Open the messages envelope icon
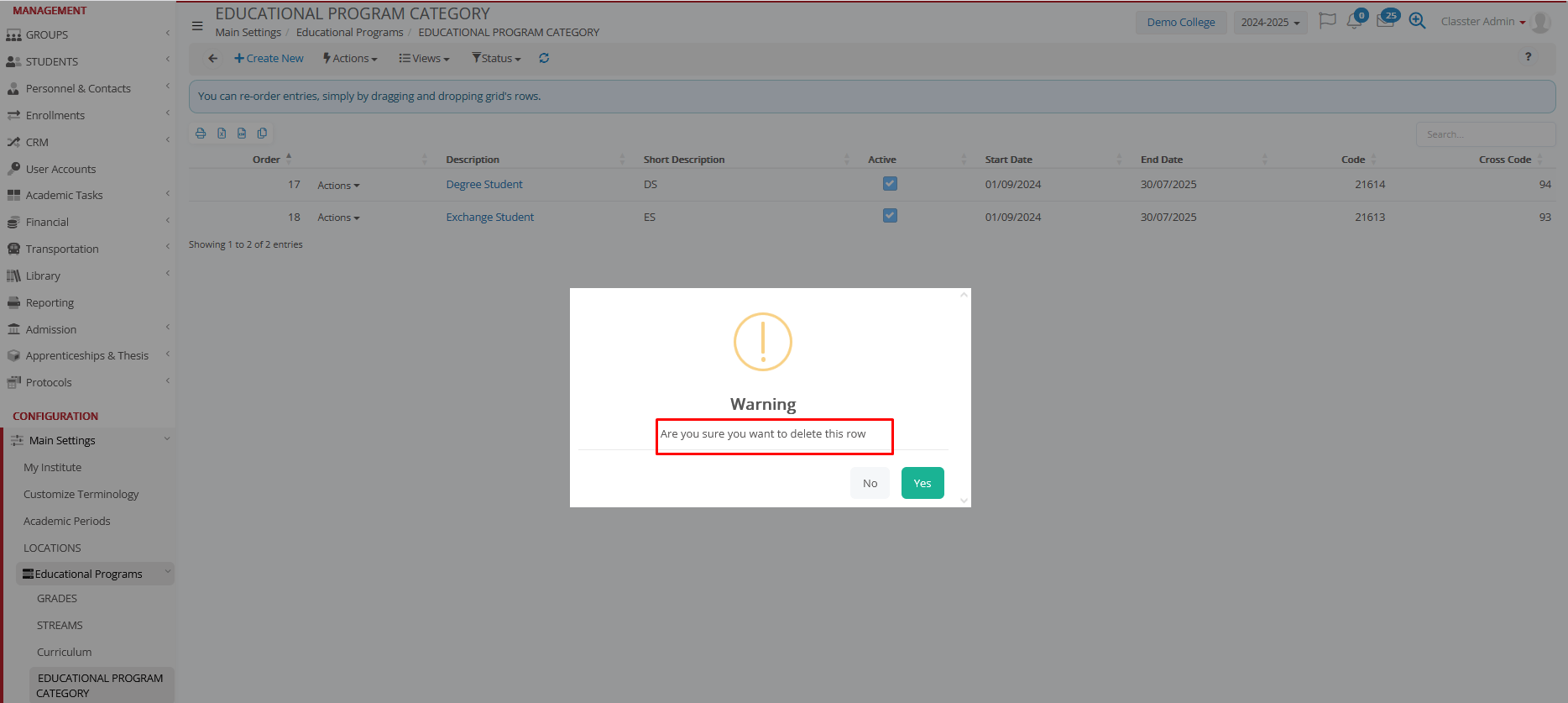 [x=1385, y=21]
